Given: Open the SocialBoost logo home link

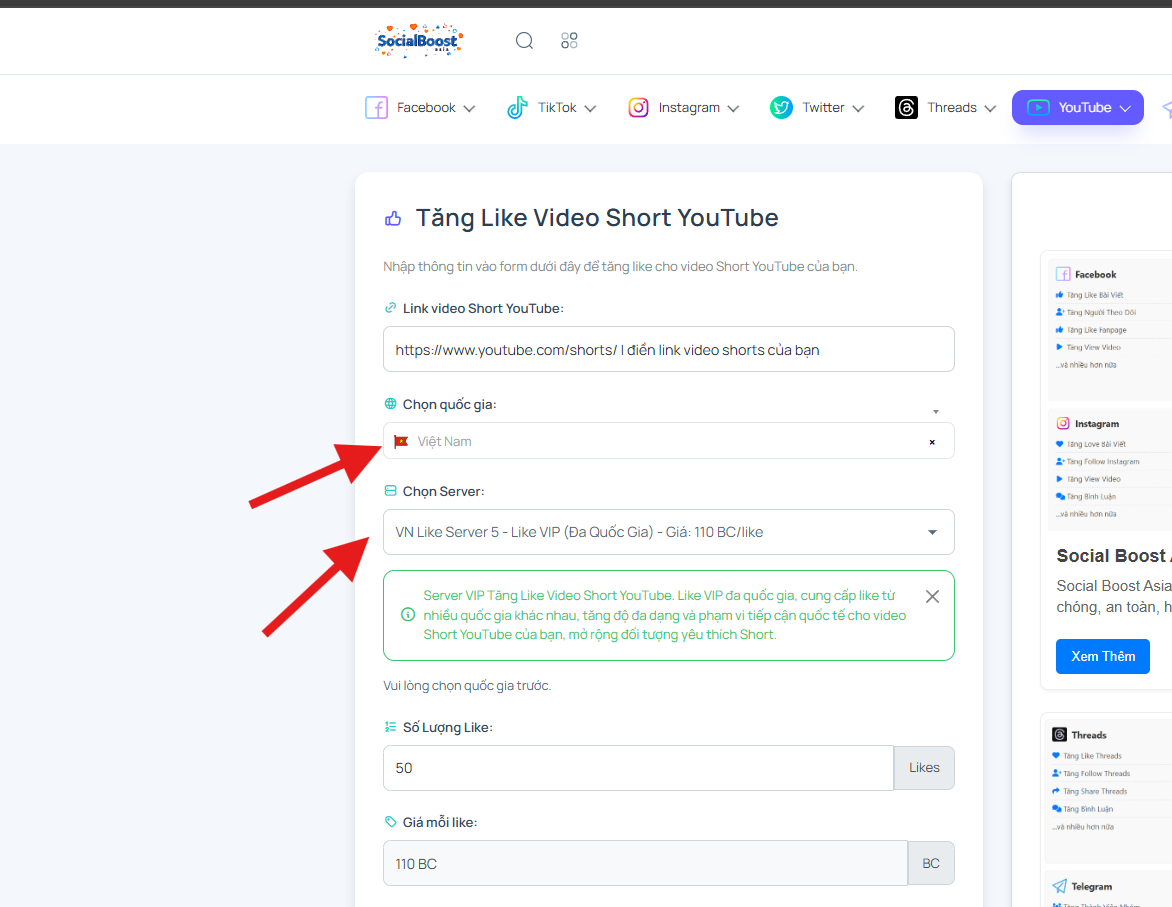Looking at the screenshot, I should 419,40.
